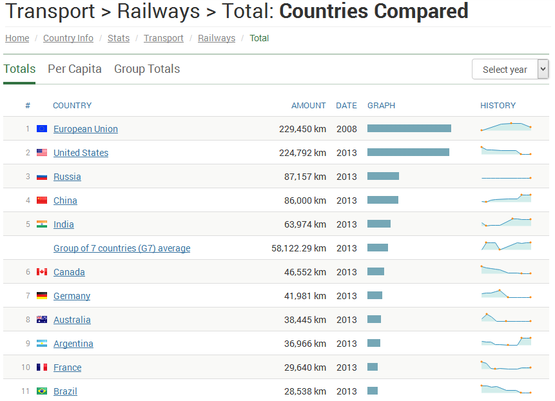This screenshot has height=401, width=555.
Task: Click the Canada flag icon
Action: [42, 272]
